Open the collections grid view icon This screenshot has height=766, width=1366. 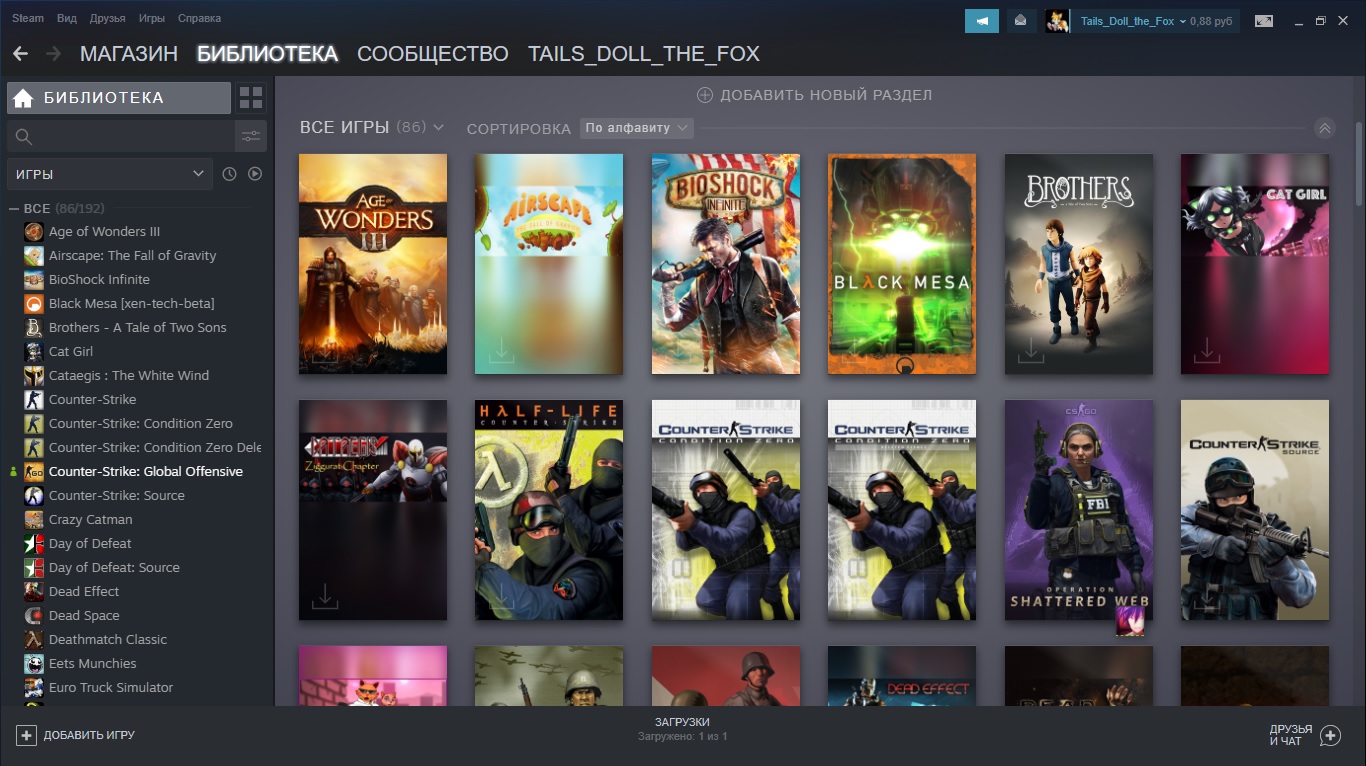pos(251,98)
